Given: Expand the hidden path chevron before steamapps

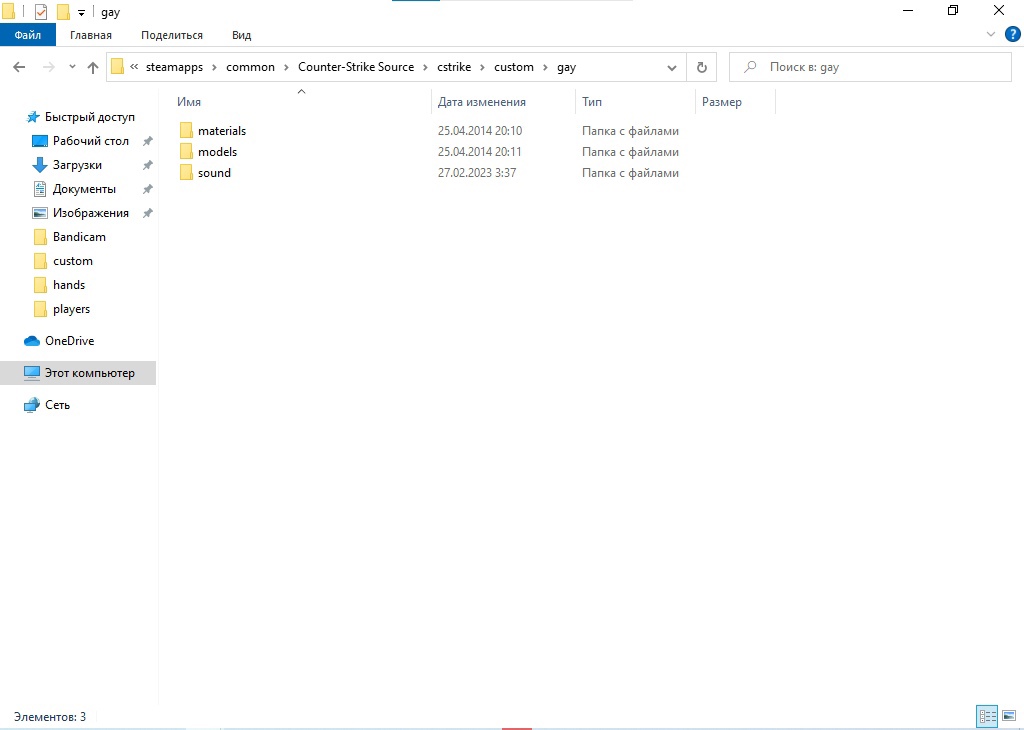Looking at the screenshot, I should (134, 67).
